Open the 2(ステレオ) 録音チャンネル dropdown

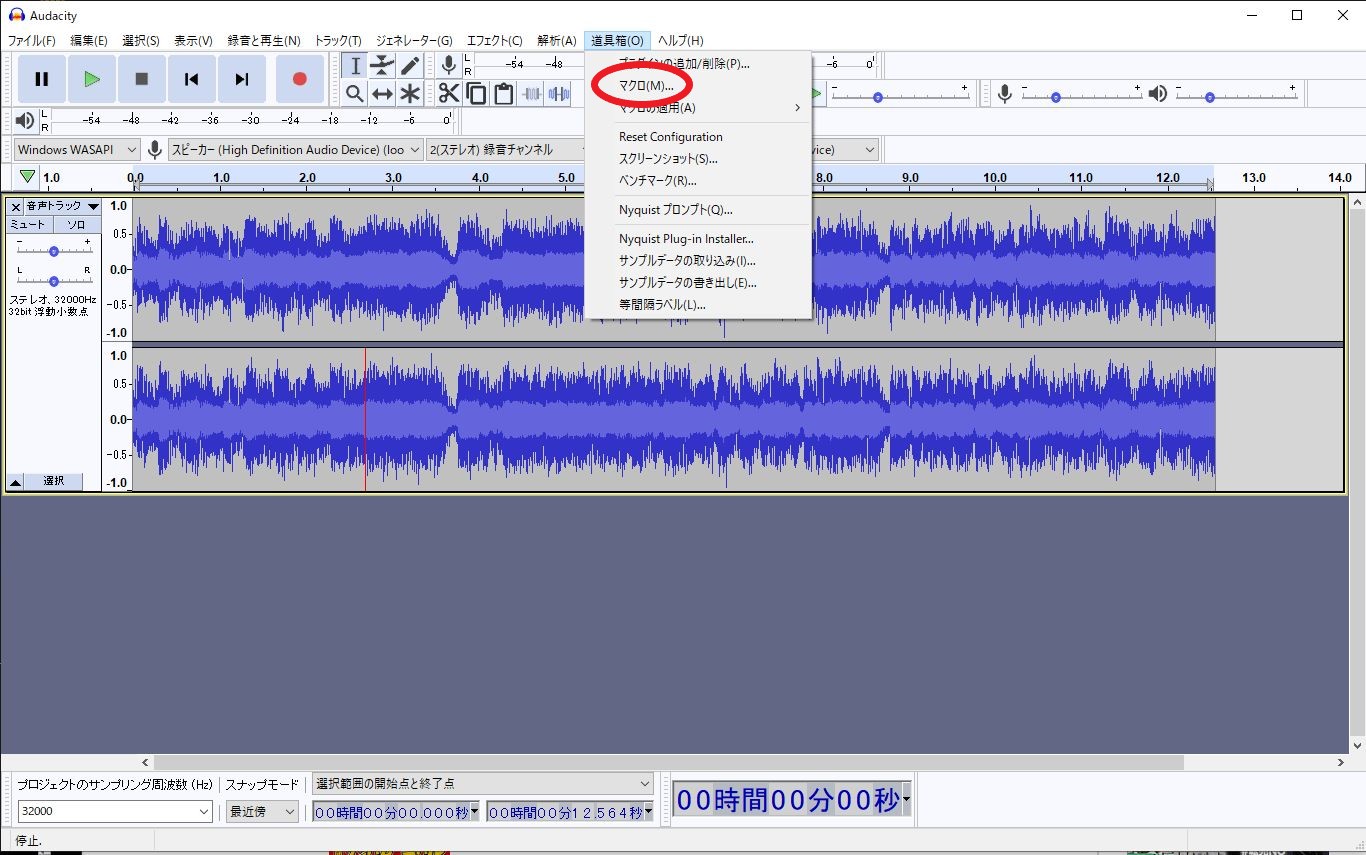[x=505, y=150]
